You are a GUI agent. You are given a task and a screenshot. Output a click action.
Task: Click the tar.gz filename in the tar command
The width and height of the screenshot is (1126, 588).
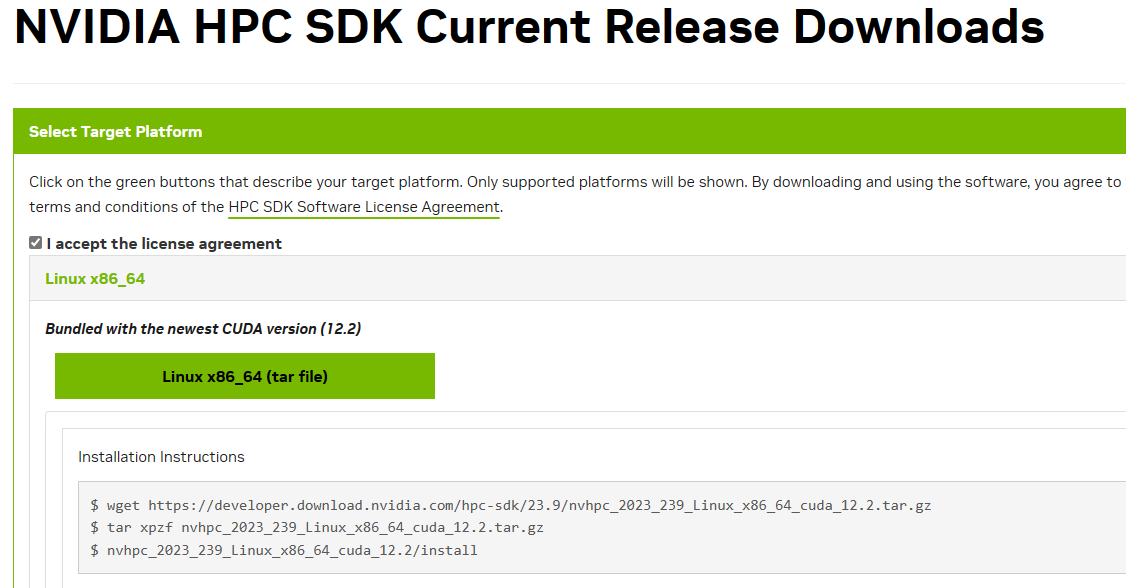point(362,528)
